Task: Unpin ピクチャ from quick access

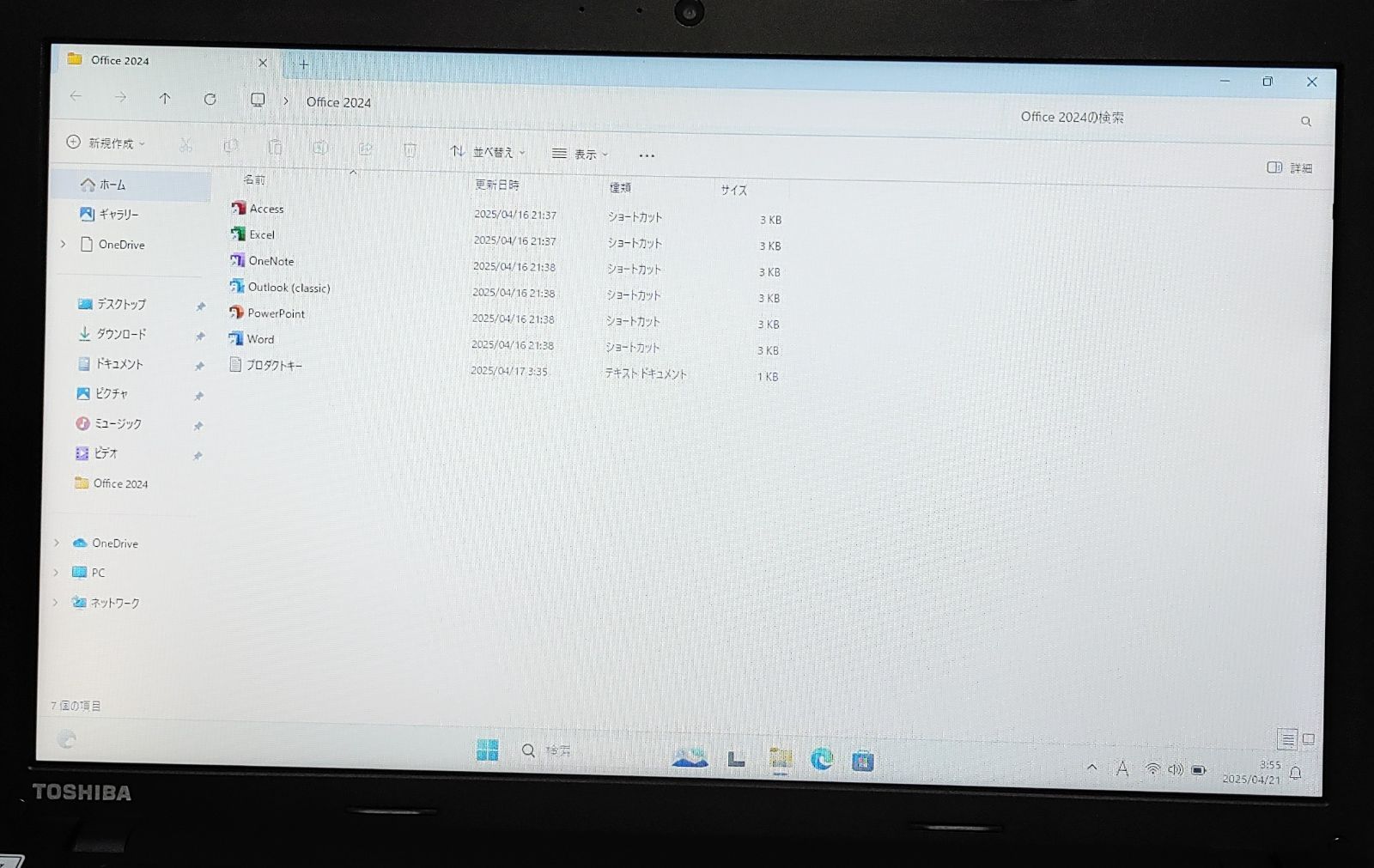Action: 198,397
